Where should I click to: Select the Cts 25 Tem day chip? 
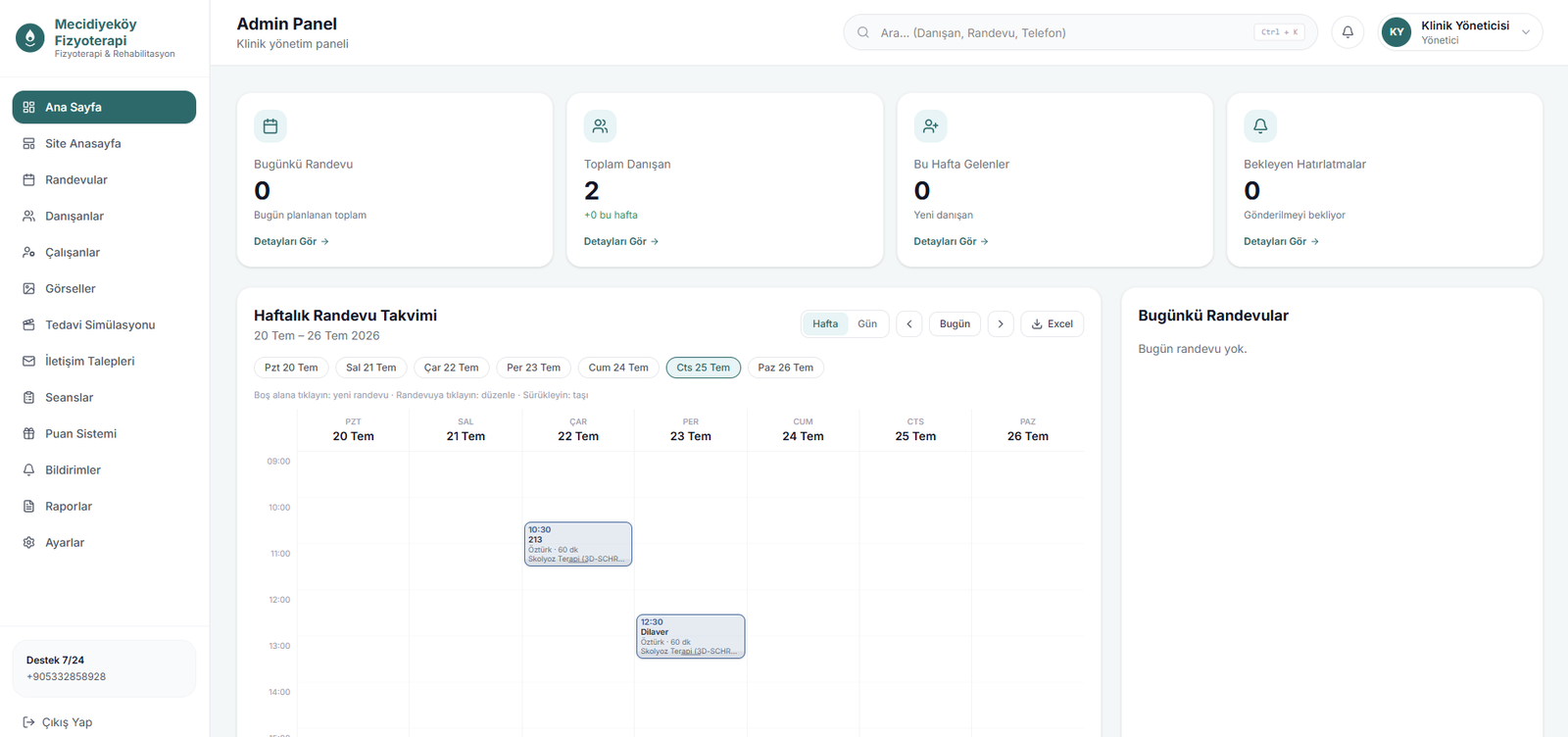coord(704,368)
